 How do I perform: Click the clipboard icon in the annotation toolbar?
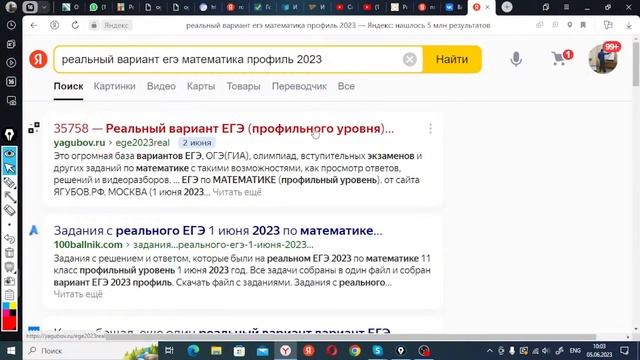coord(9,294)
